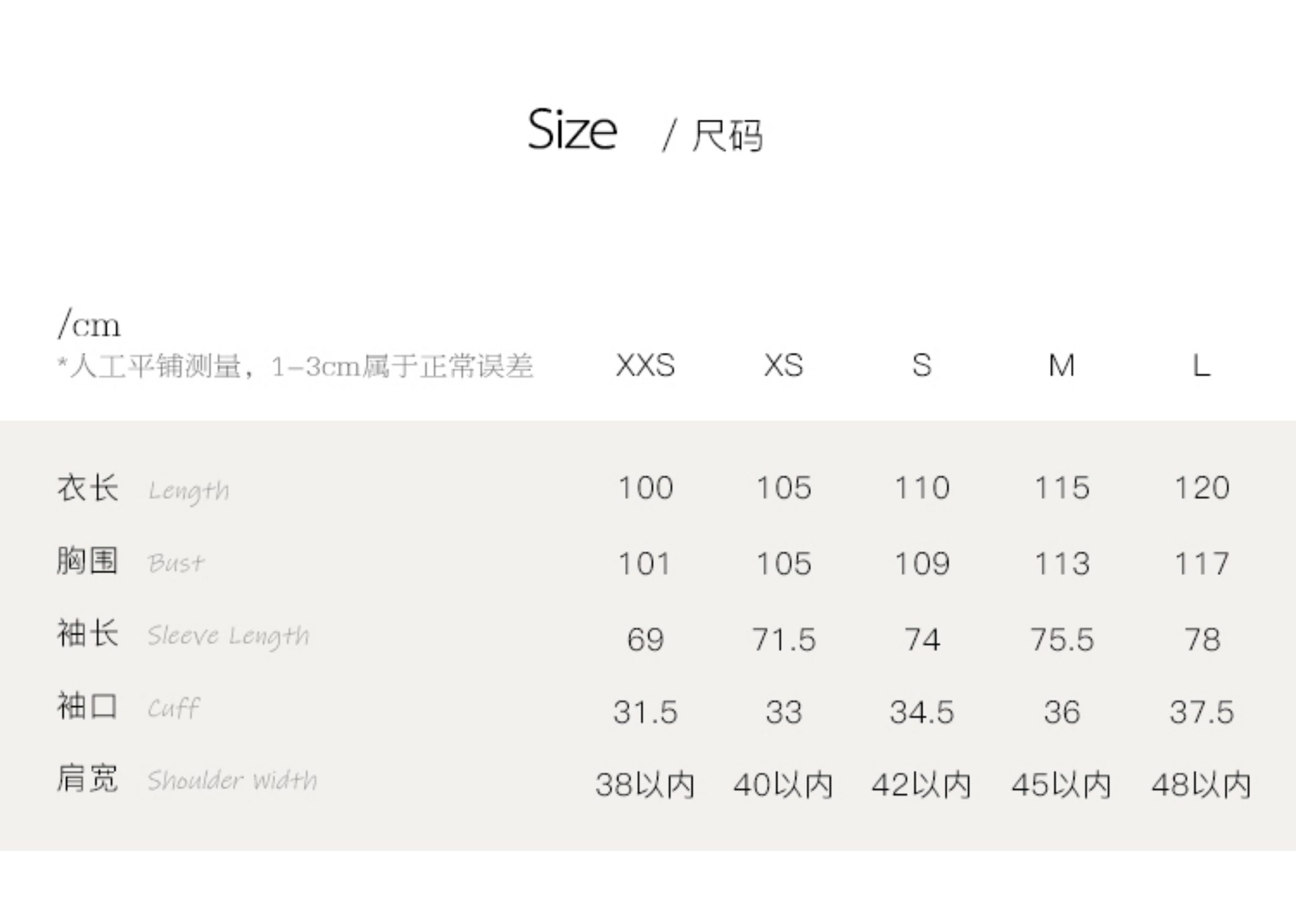
Task: Click the Size heading title
Action: [572, 130]
